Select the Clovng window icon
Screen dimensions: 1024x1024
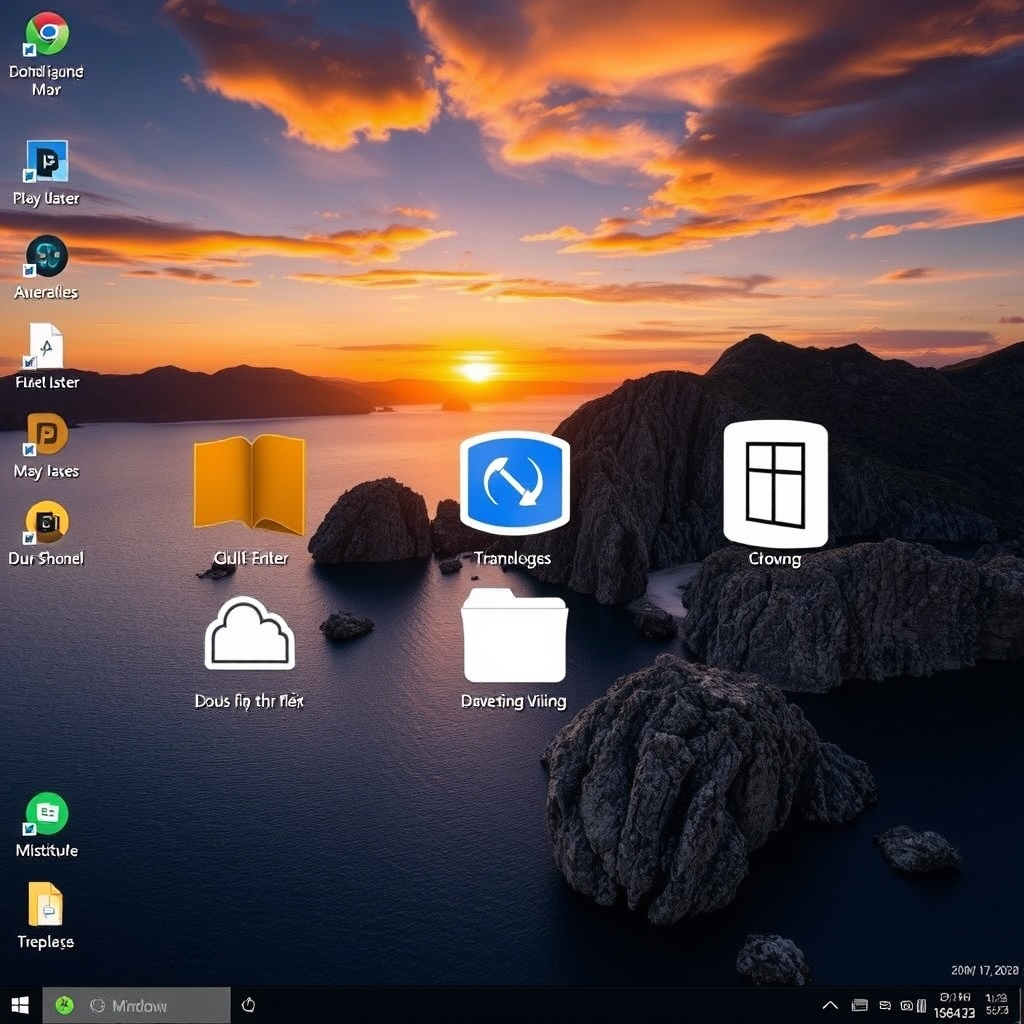click(775, 484)
